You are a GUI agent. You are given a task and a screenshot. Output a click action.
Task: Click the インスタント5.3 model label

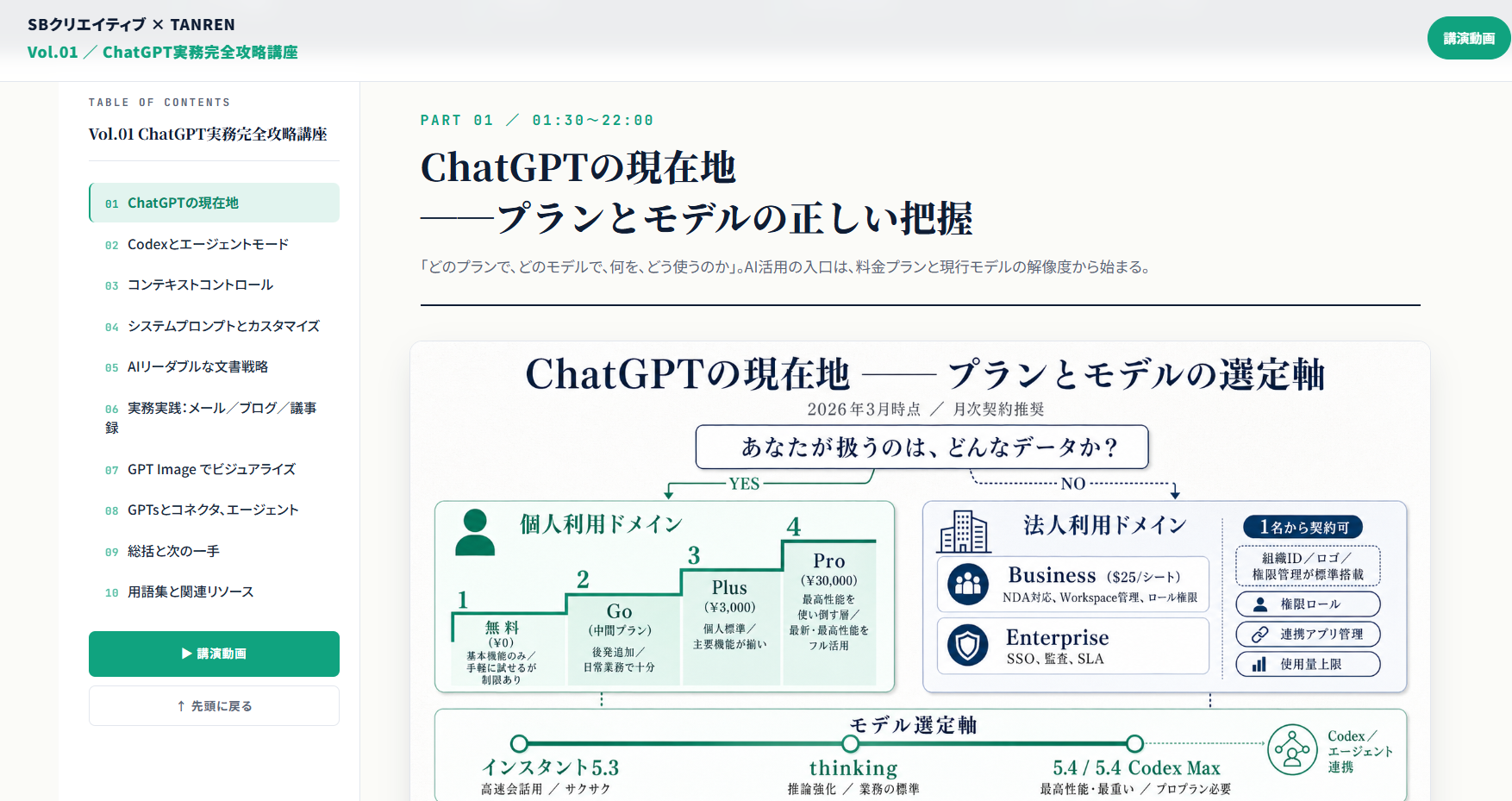tap(550, 767)
